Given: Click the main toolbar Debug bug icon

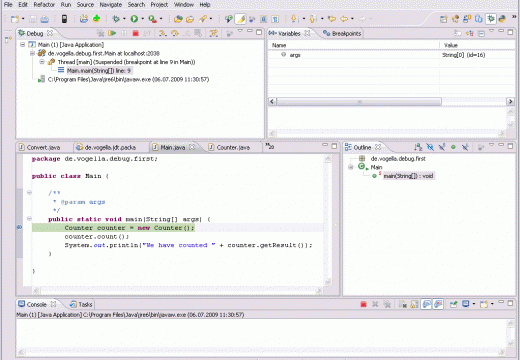Looking at the screenshot, I should (x=116, y=19).
